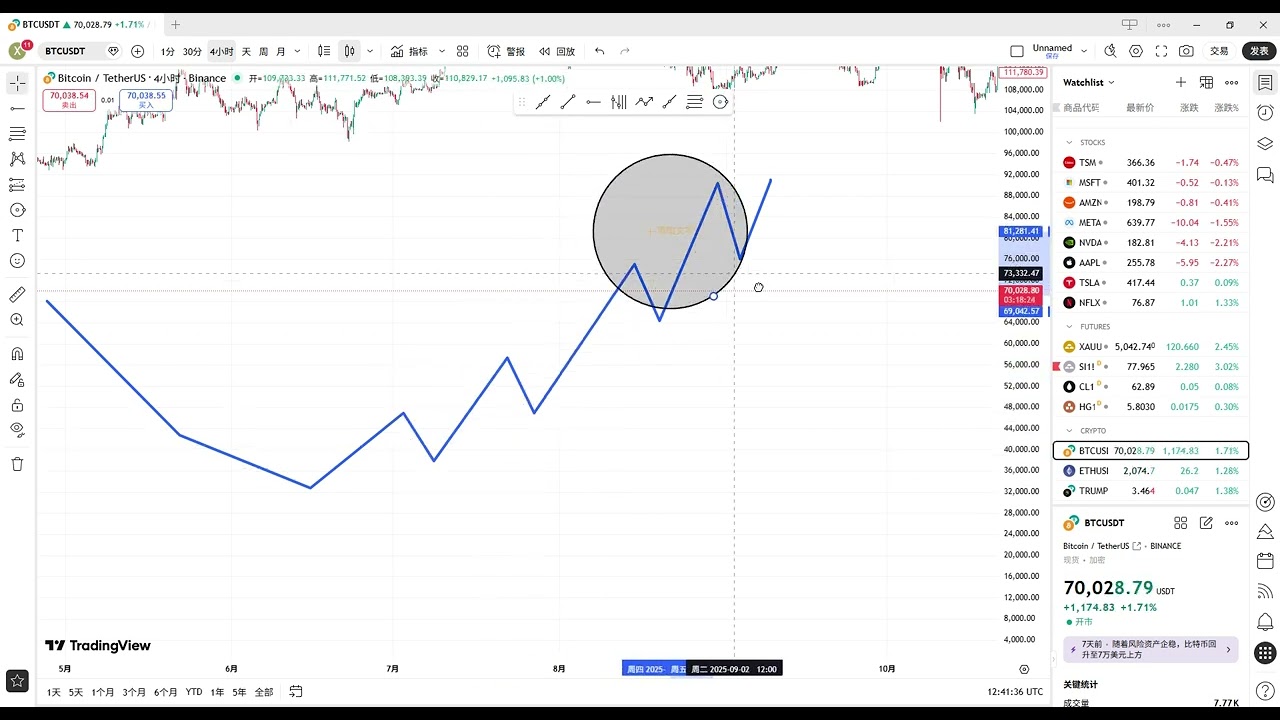Open the emoji icons tool

pyautogui.click(x=17, y=261)
